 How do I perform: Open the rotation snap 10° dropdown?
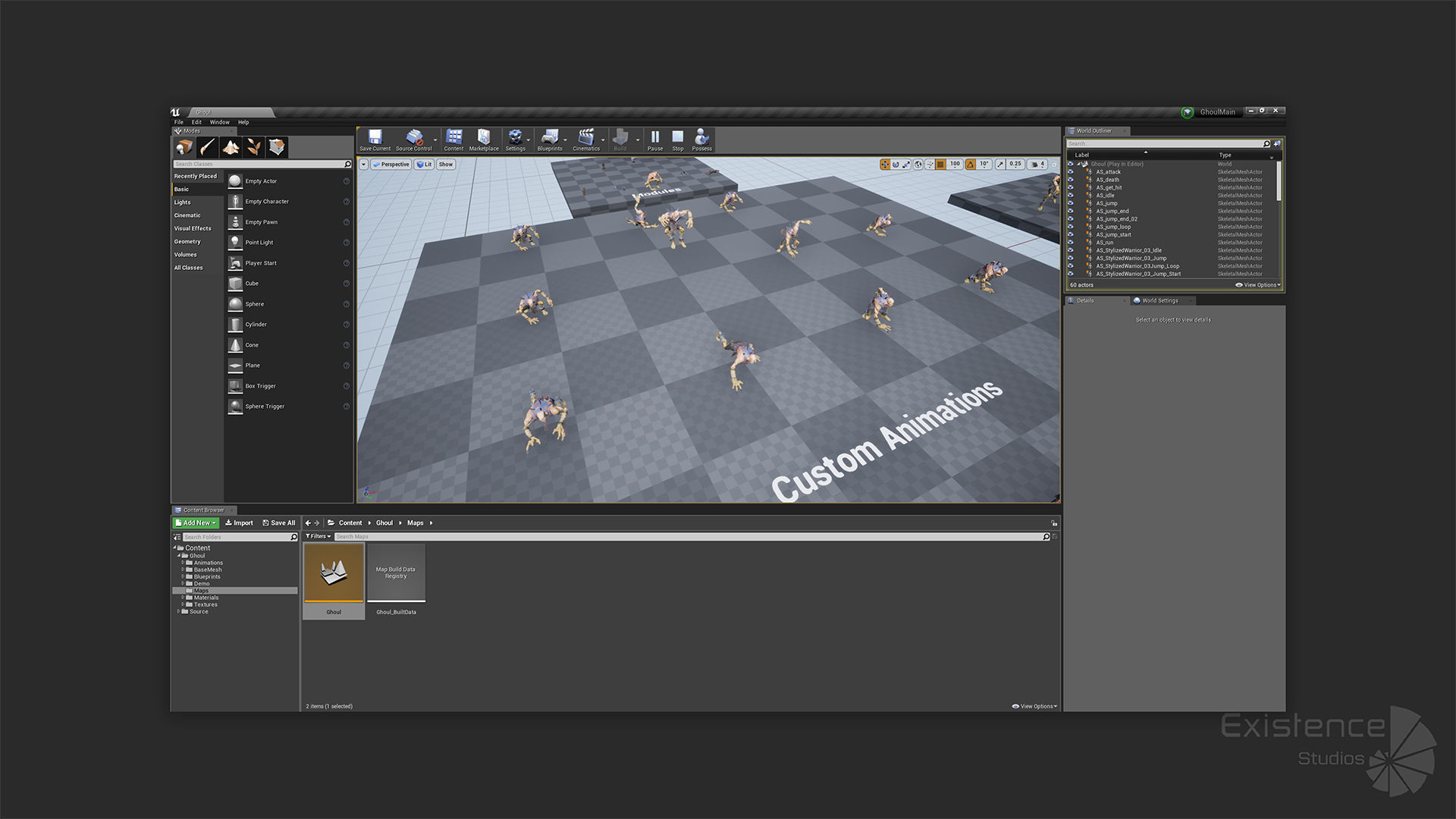(x=984, y=165)
